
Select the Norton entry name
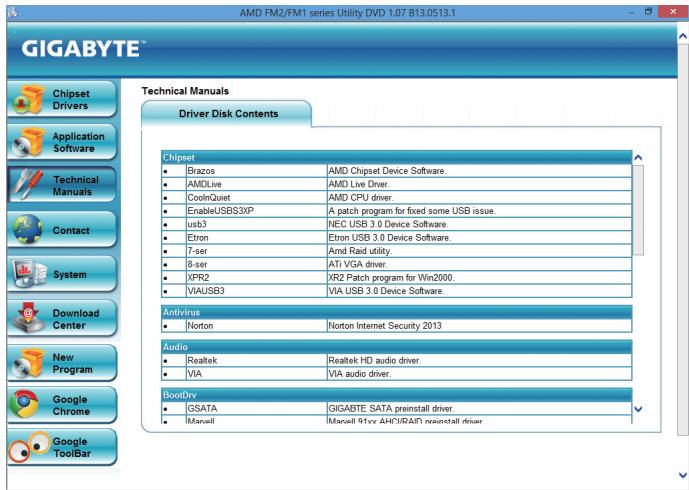[200, 326]
